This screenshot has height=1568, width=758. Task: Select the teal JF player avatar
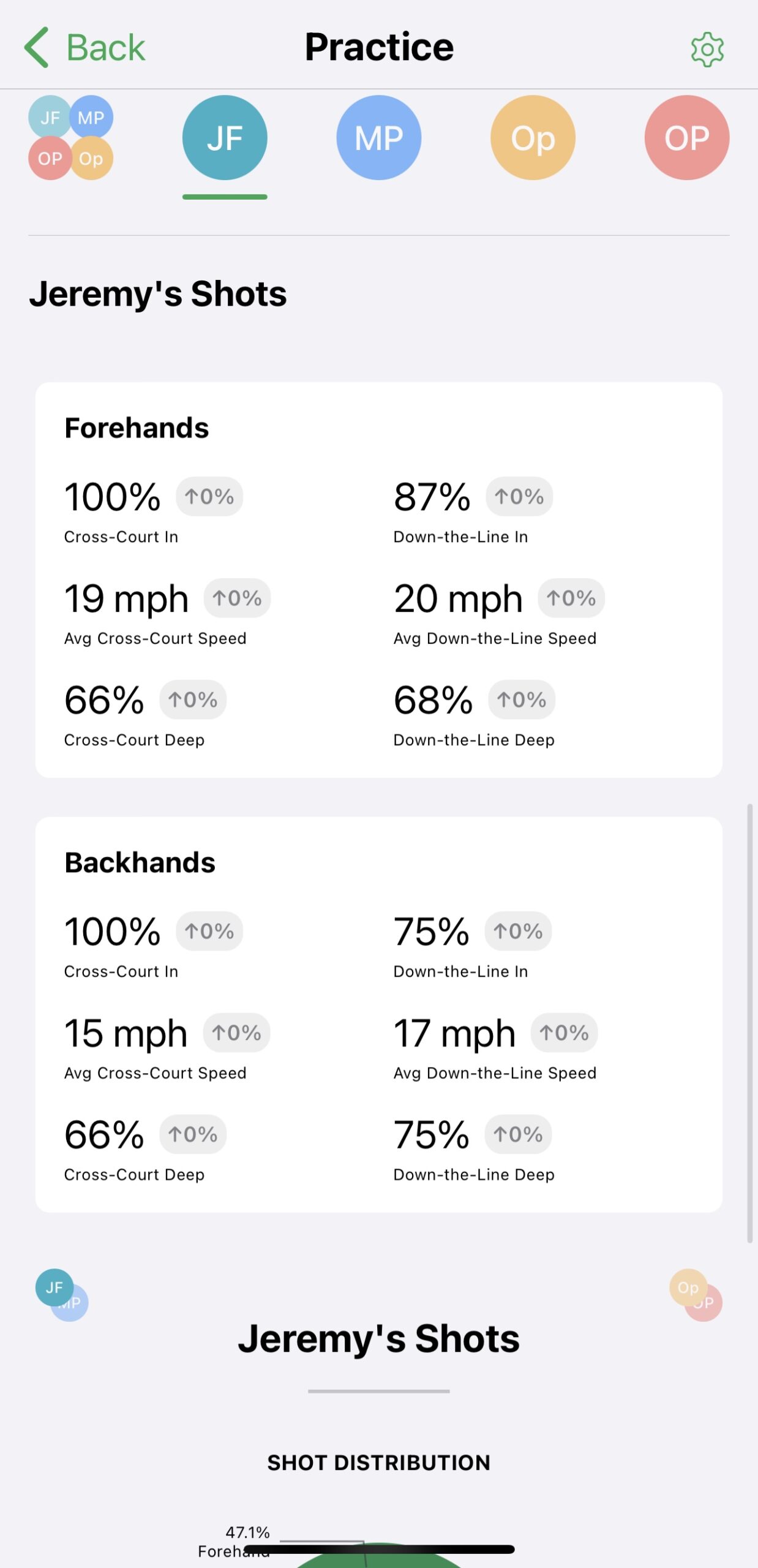click(x=225, y=138)
